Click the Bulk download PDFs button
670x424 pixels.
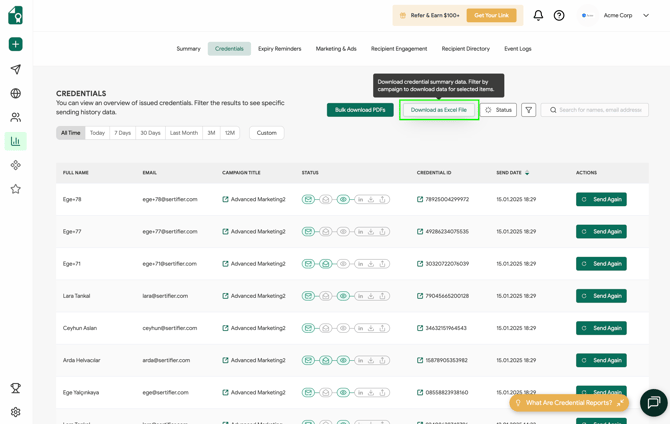[x=360, y=110]
